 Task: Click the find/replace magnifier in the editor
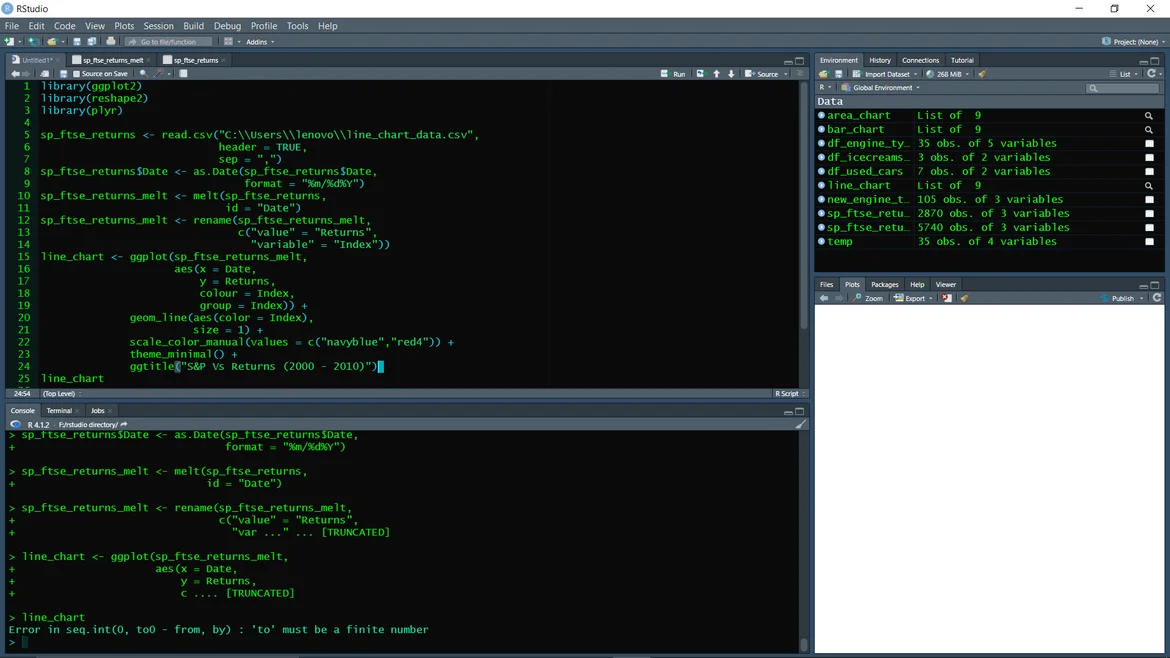click(x=143, y=74)
